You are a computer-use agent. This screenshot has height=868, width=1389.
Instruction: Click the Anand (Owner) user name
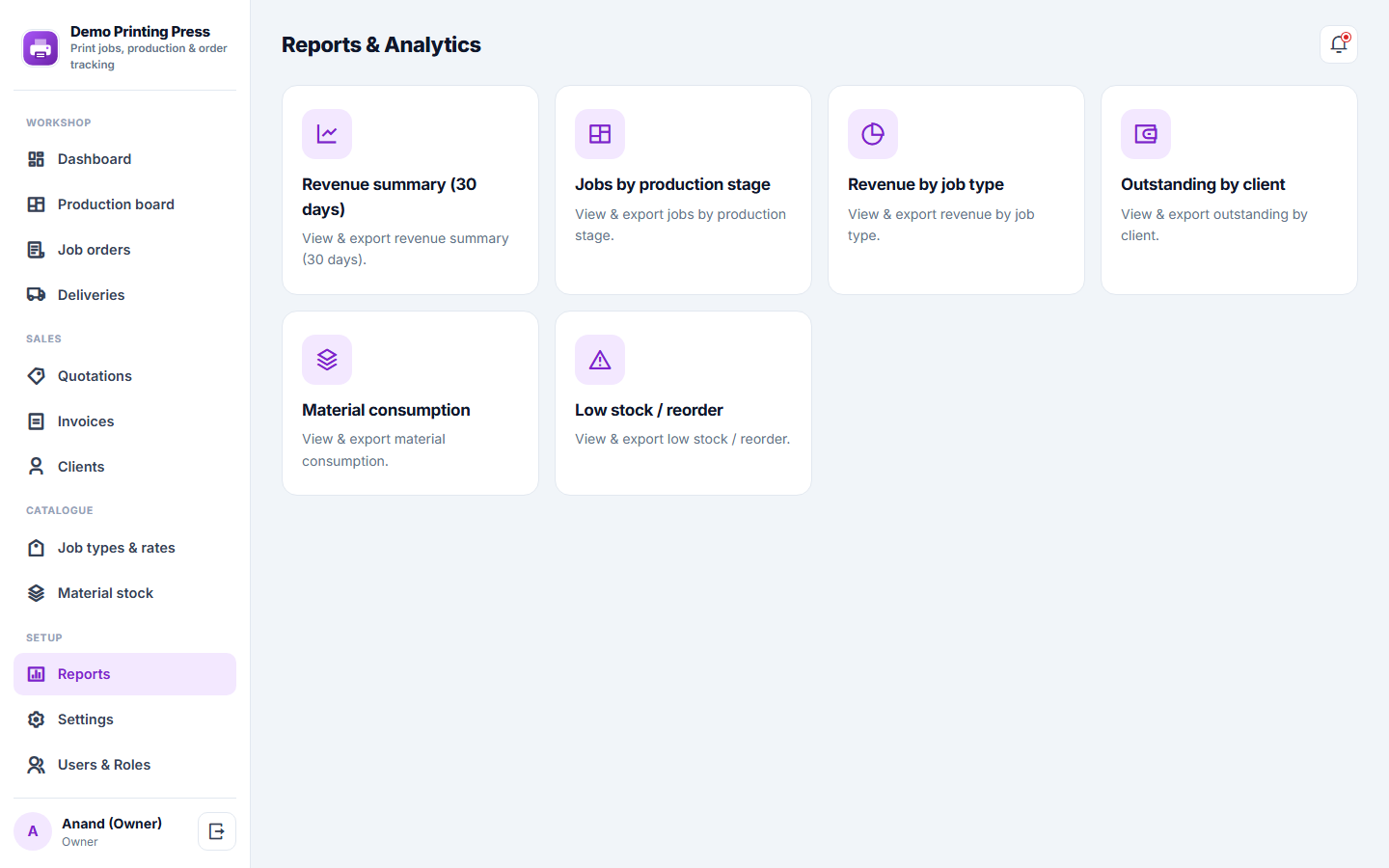(x=112, y=824)
